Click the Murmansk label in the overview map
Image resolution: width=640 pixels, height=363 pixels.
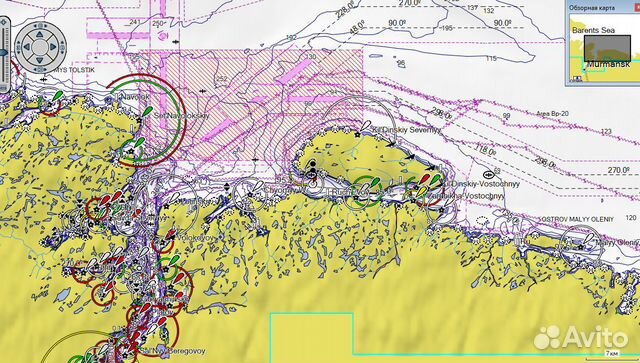tap(608, 65)
